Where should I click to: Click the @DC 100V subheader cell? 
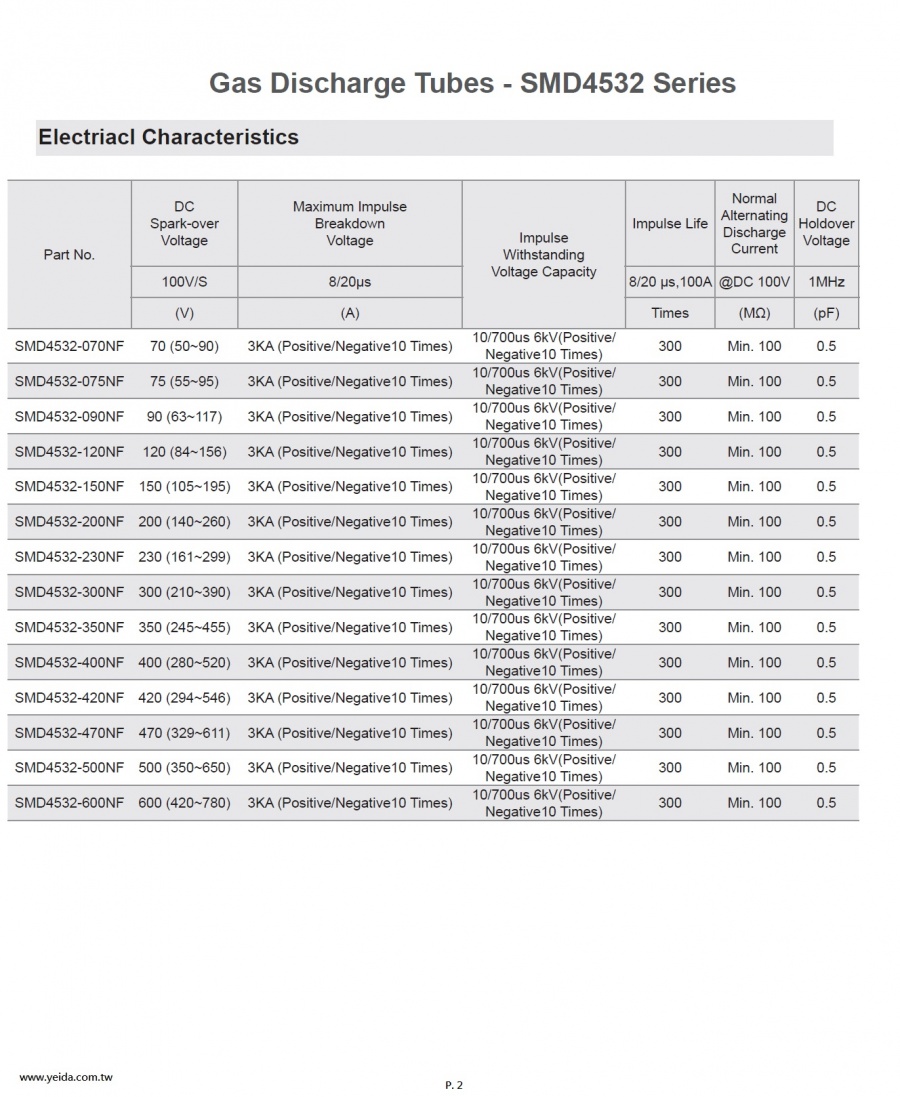pyautogui.click(x=754, y=282)
